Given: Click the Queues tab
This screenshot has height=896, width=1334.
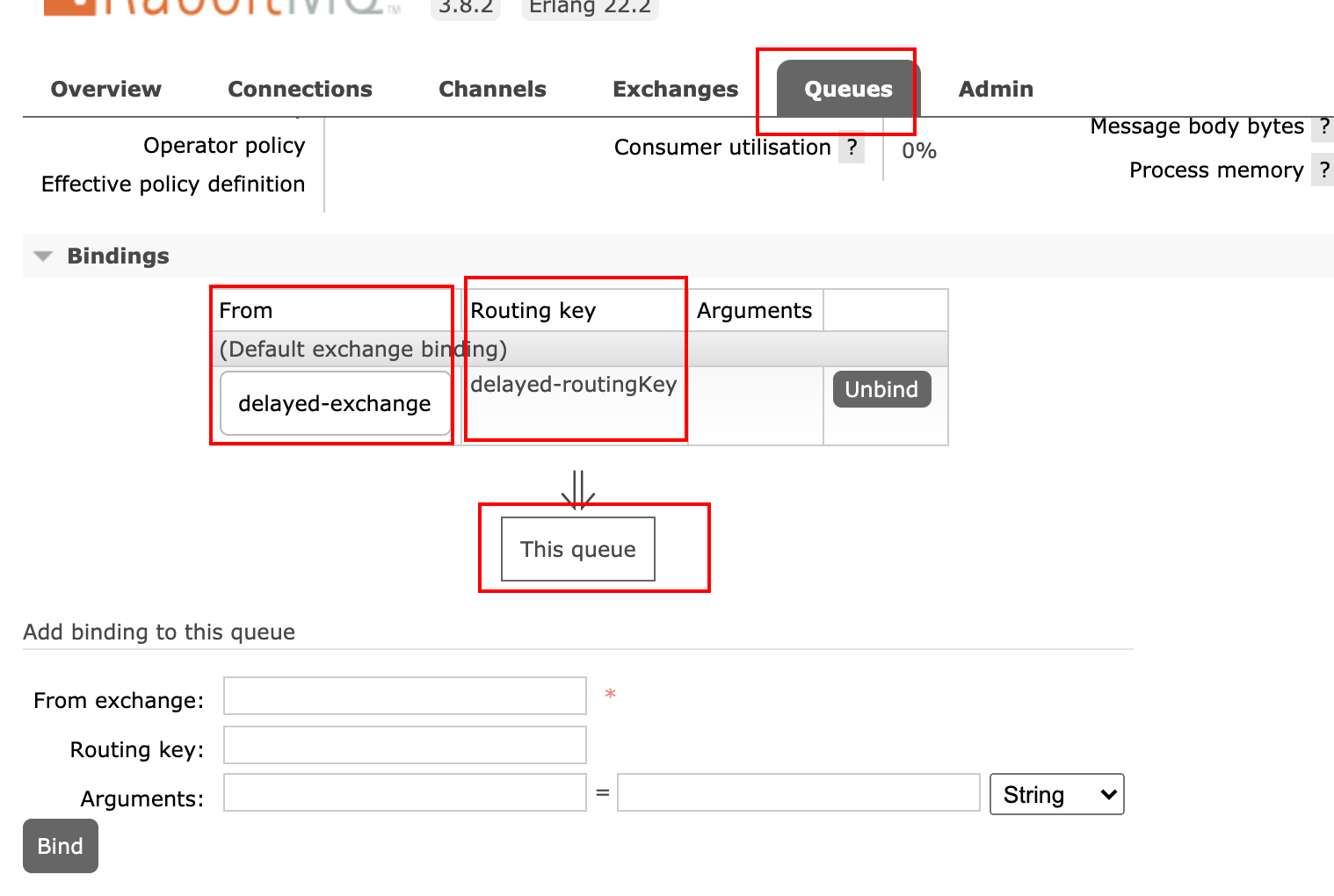Looking at the screenshot, I should 848,90.
